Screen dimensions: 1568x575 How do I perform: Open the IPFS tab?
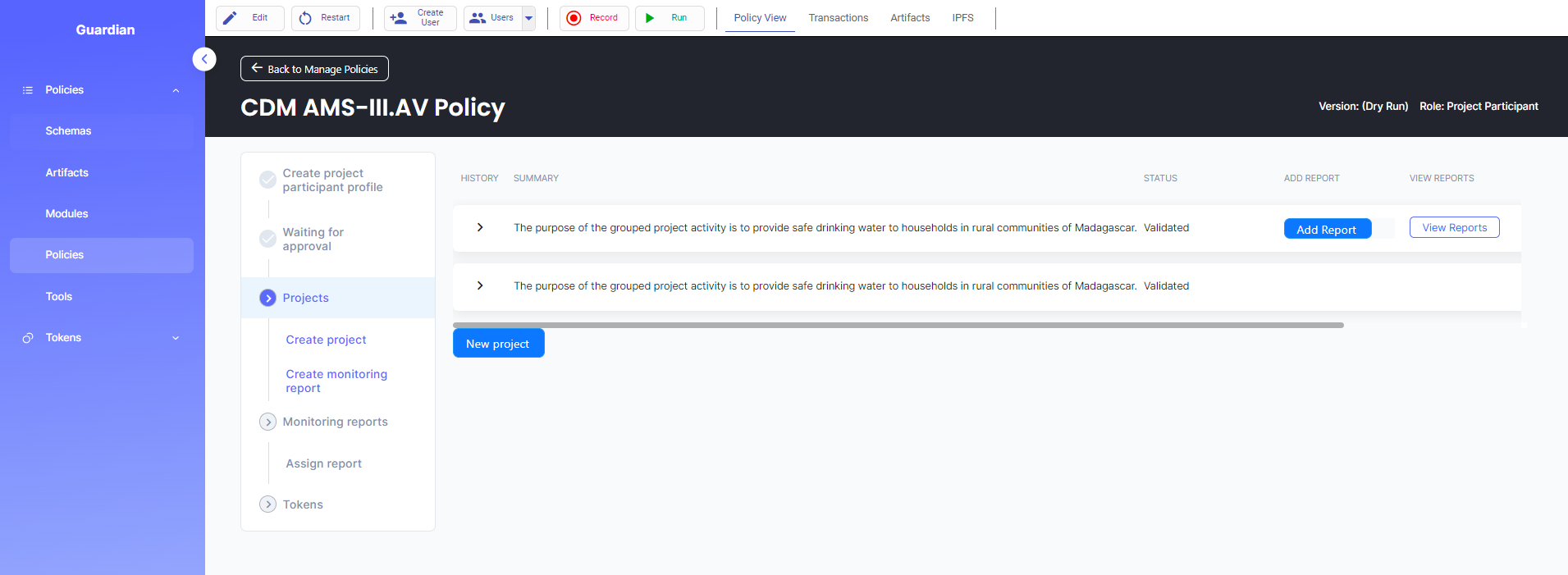(962, 18)
